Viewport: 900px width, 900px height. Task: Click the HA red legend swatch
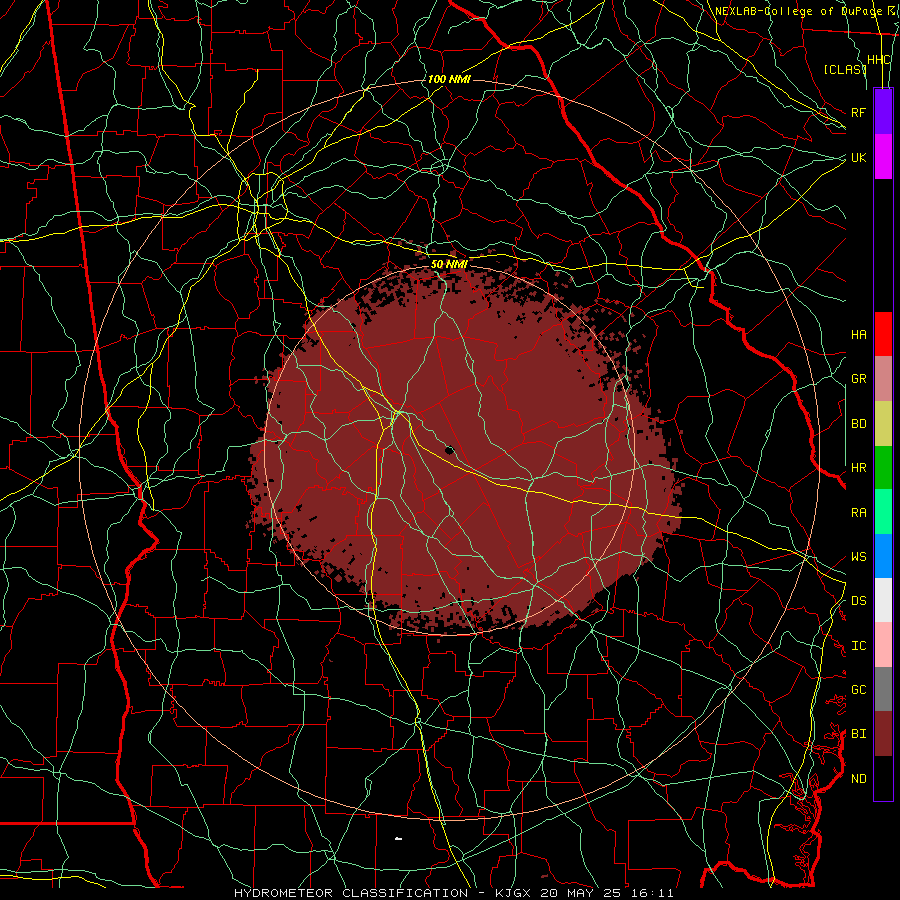pyautogui.click(x=883, y=334)
